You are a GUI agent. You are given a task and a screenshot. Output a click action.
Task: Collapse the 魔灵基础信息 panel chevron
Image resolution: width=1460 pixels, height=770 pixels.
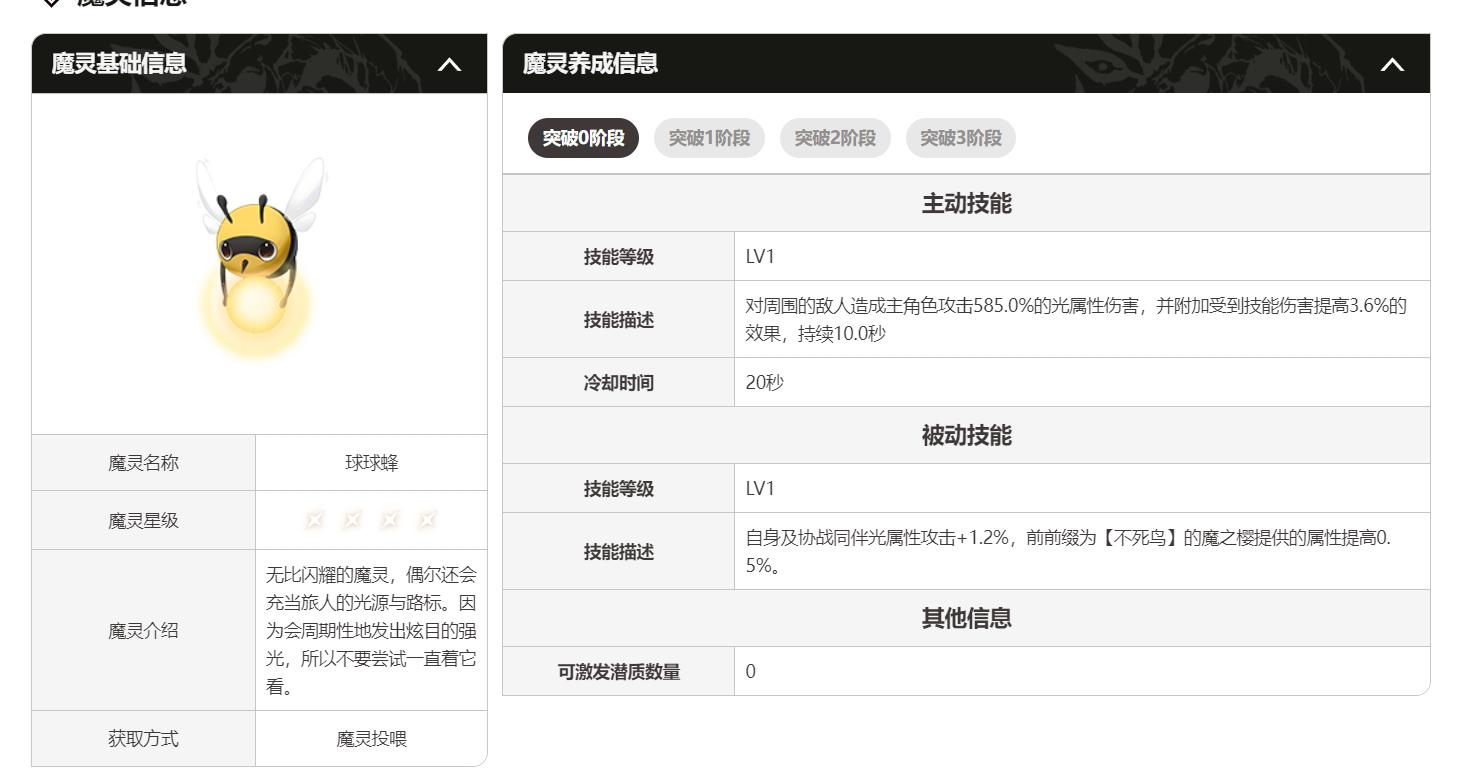click(450, 65)
